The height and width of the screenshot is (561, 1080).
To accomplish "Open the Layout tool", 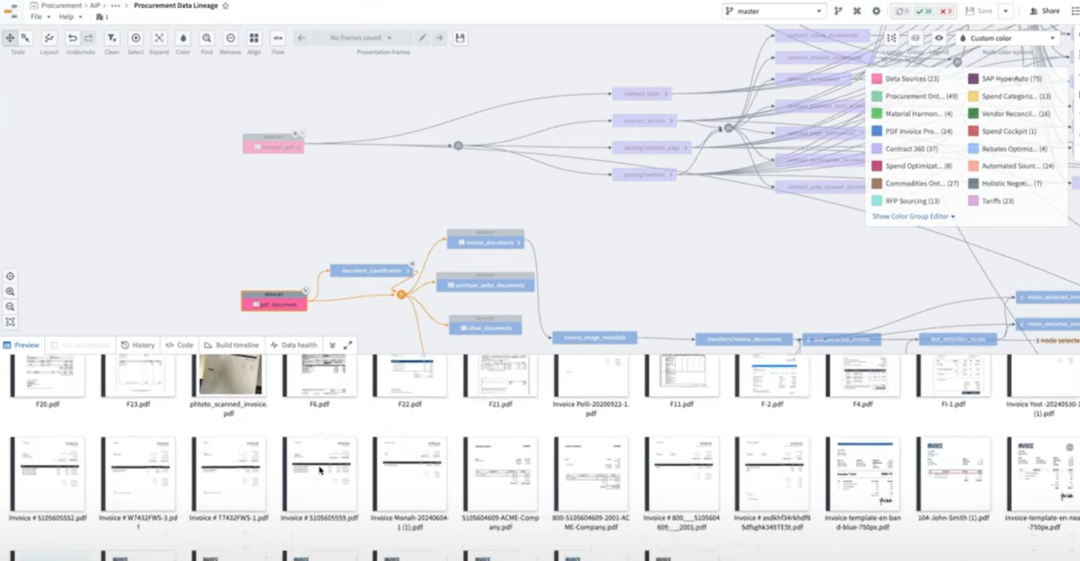I will (x=49, y=38).
